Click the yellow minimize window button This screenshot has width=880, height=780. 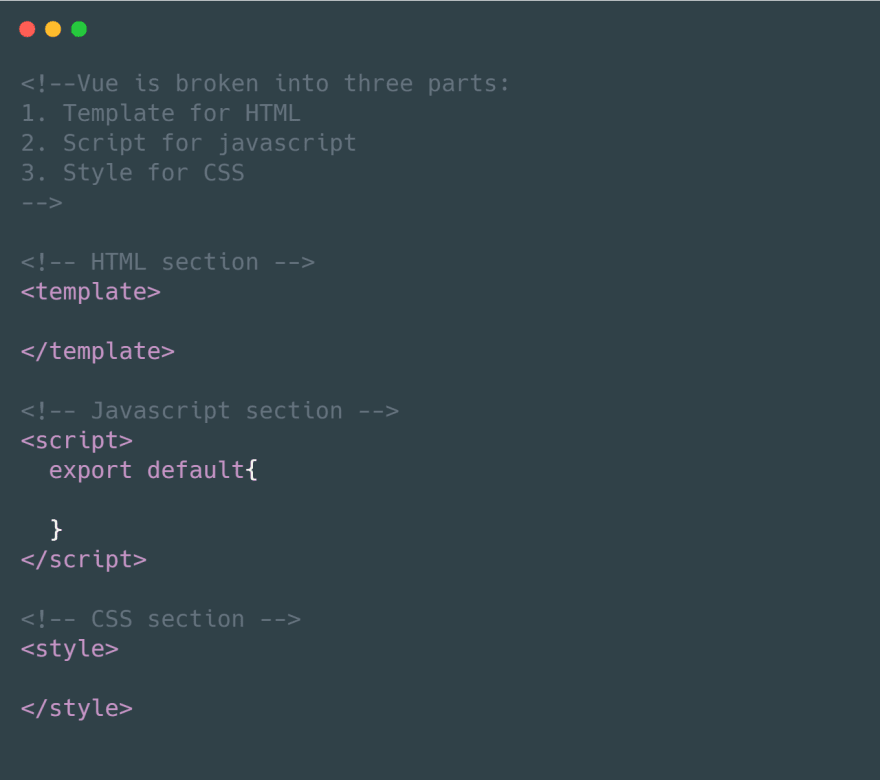coord(53,29)
